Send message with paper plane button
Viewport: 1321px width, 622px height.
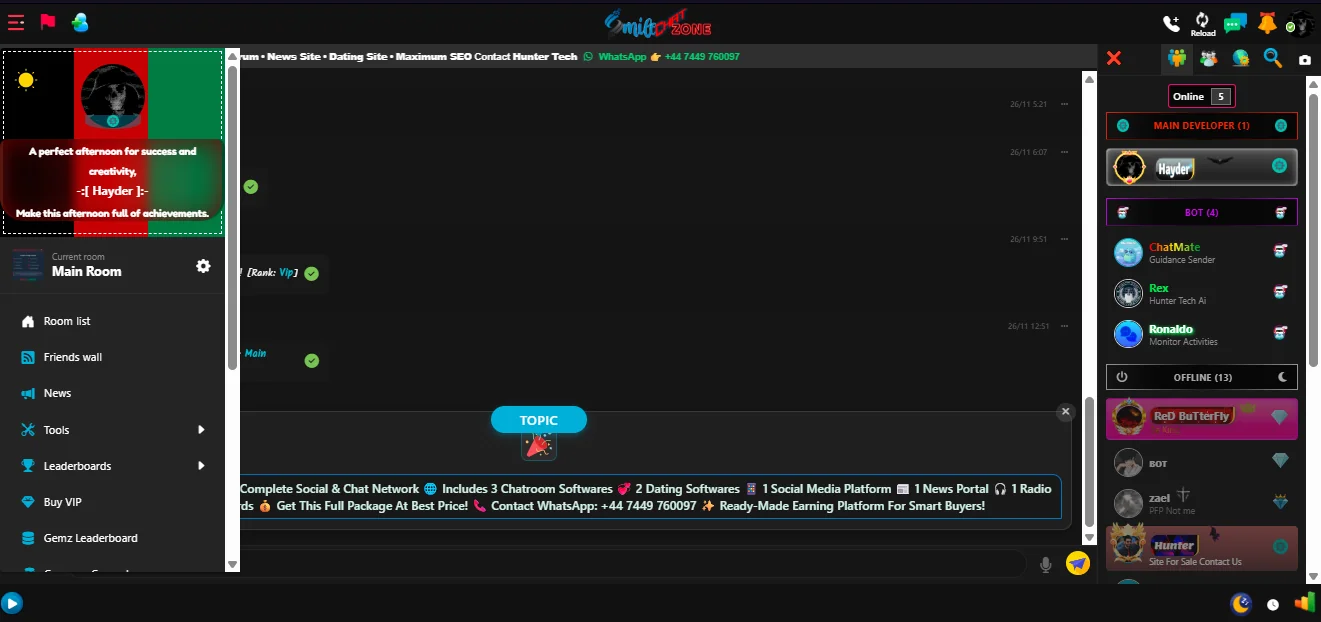(1077, 564)
